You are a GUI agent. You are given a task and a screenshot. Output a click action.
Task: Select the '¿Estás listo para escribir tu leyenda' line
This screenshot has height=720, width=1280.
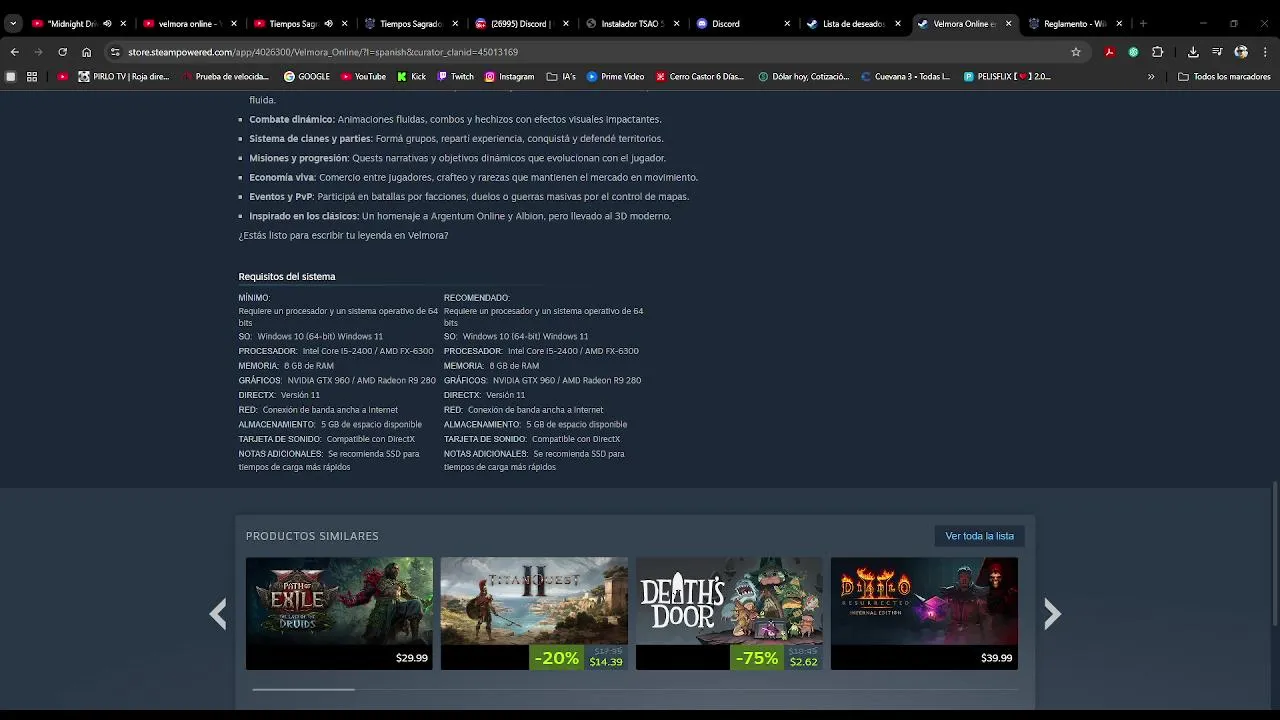click(343, 235)
